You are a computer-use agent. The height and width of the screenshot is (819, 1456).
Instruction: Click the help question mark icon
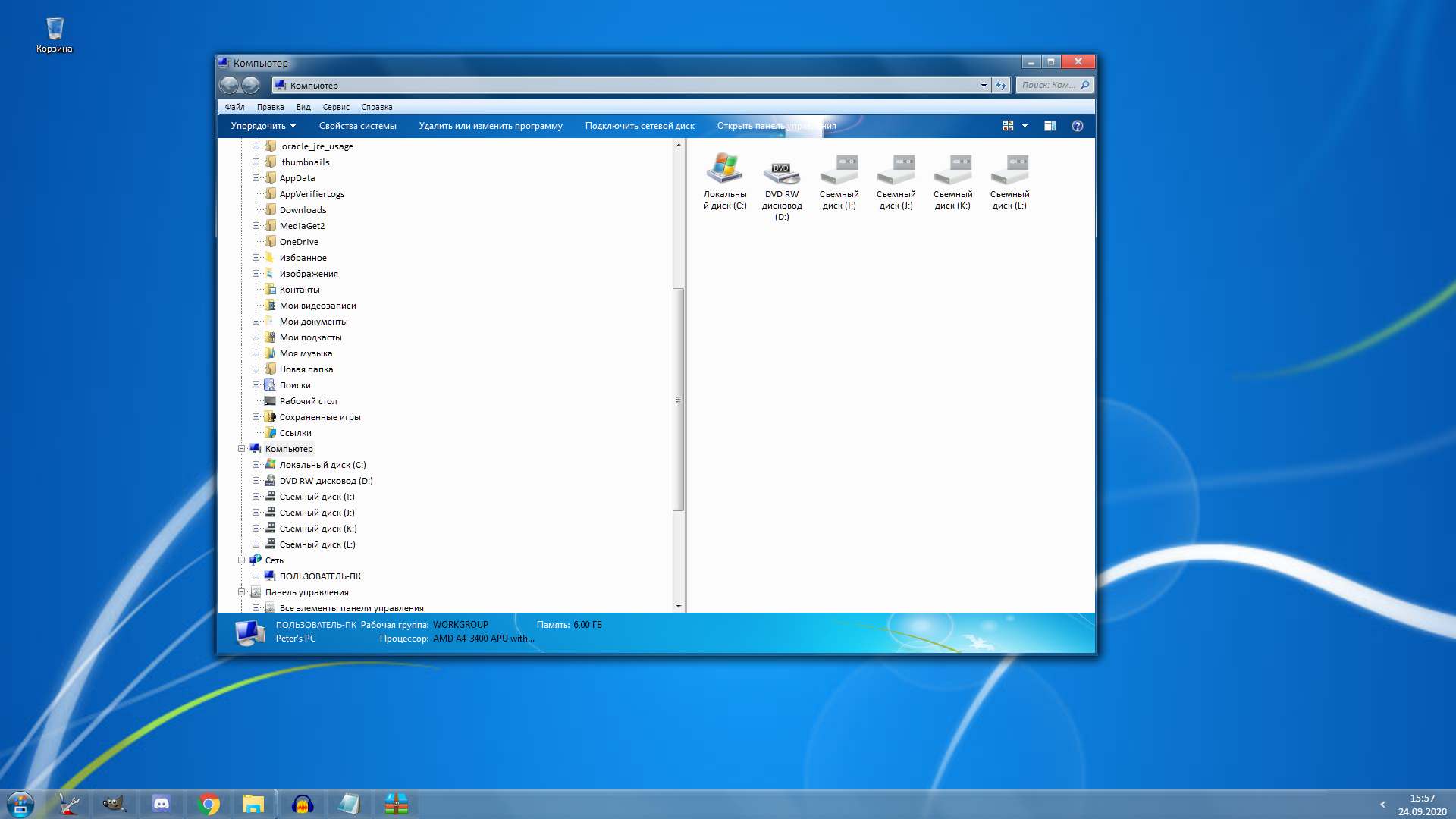point(1077,126)
